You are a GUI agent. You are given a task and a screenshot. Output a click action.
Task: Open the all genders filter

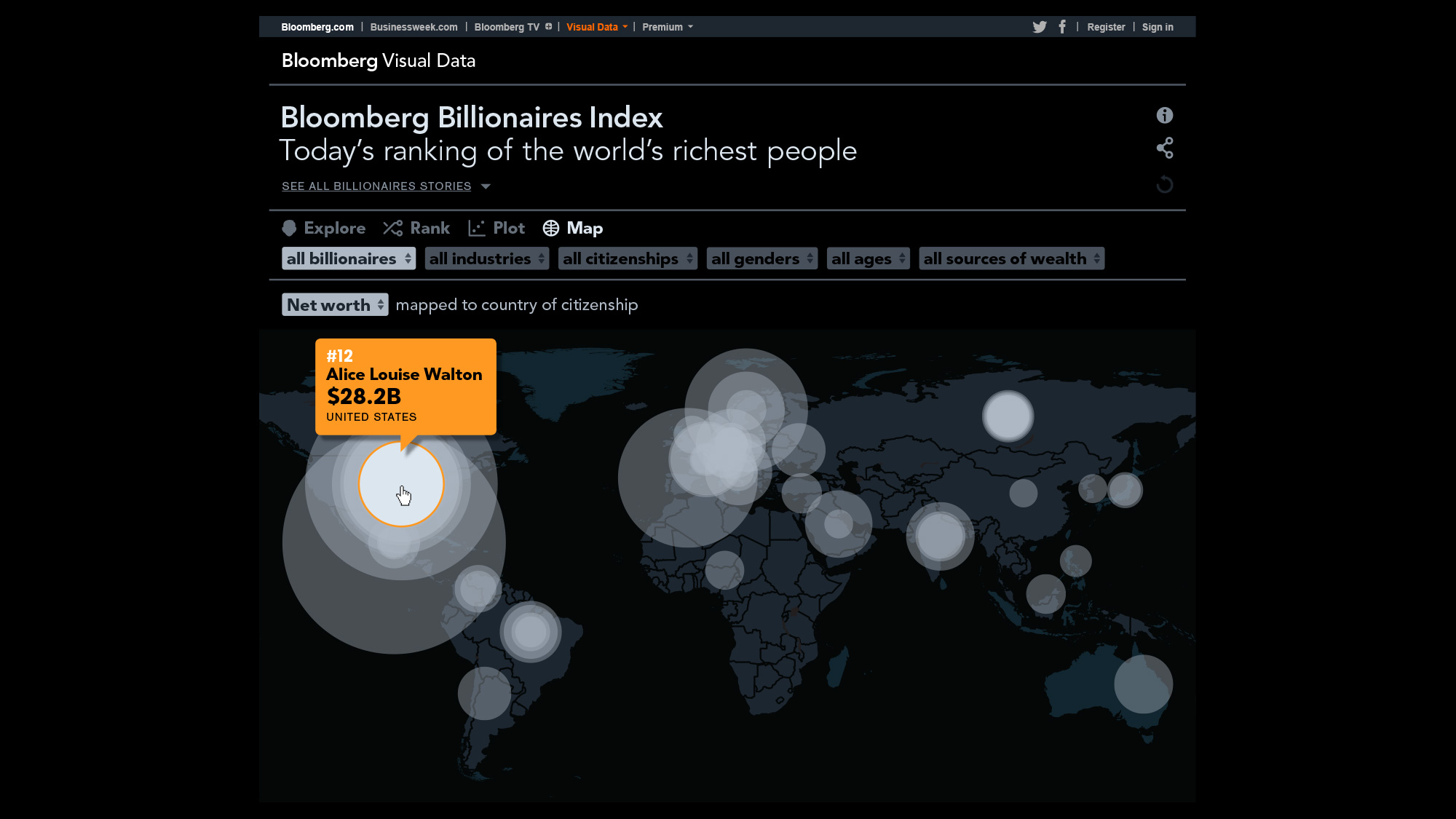[761, 259]
